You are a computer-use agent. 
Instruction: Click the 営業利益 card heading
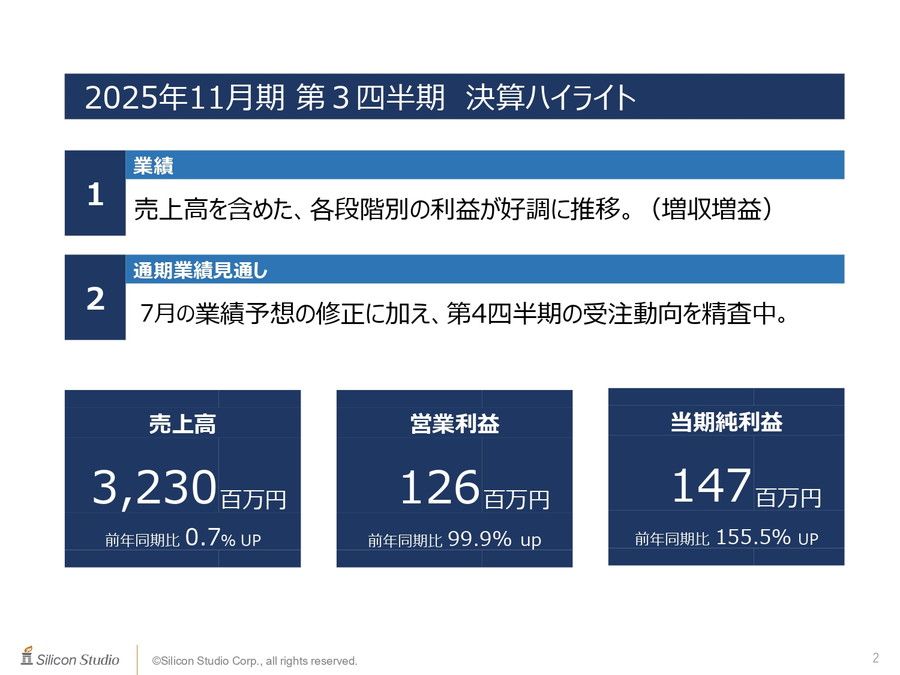(x=454, y=424)
